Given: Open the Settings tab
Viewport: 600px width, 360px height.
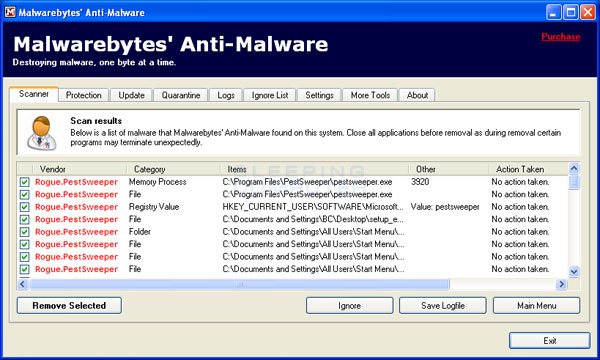Looking at the screenshot, I should pos(319,95).
